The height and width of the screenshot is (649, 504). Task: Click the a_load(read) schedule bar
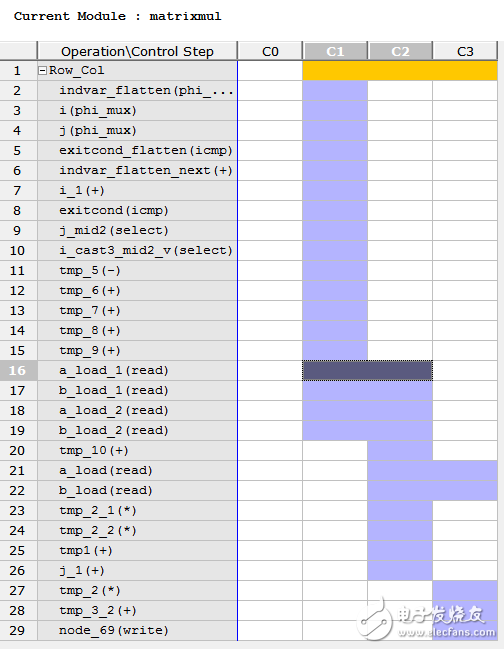432,471
